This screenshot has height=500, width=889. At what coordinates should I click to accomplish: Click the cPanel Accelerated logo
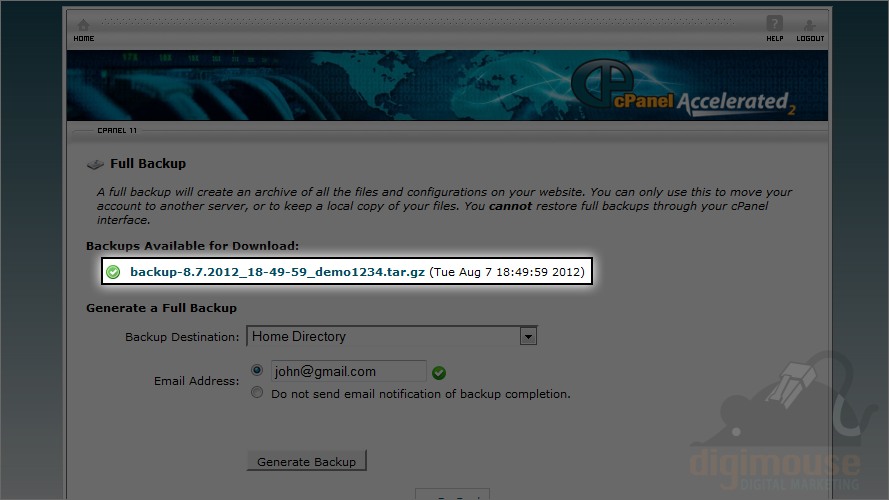point(683,88)
